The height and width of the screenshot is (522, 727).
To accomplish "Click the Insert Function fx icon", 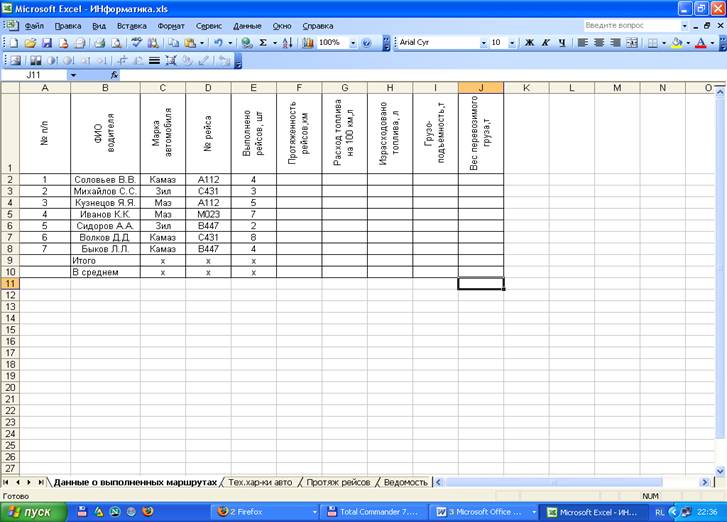I will pos(114,75).
